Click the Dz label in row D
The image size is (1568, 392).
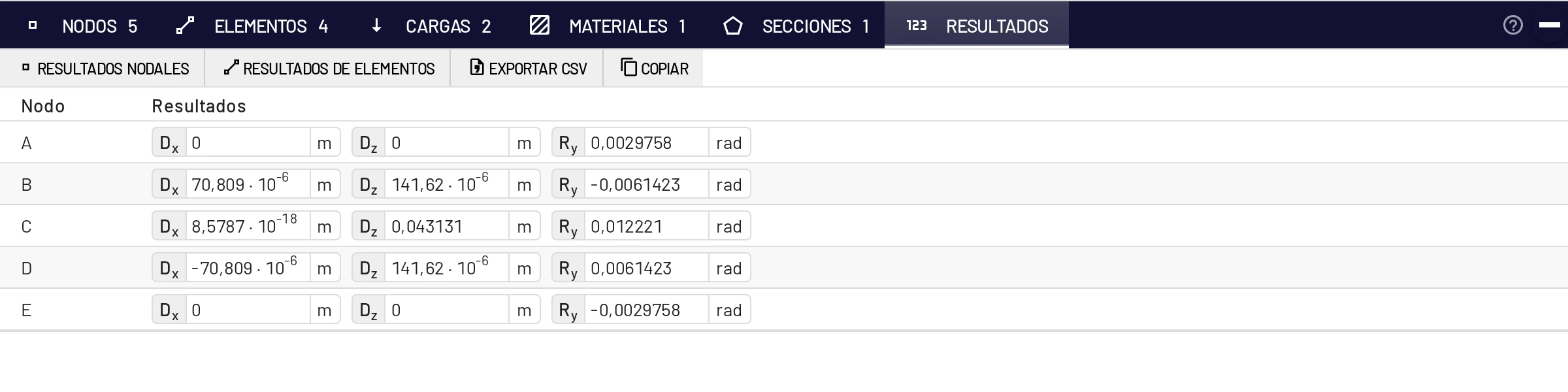click(x=368, y=269)
